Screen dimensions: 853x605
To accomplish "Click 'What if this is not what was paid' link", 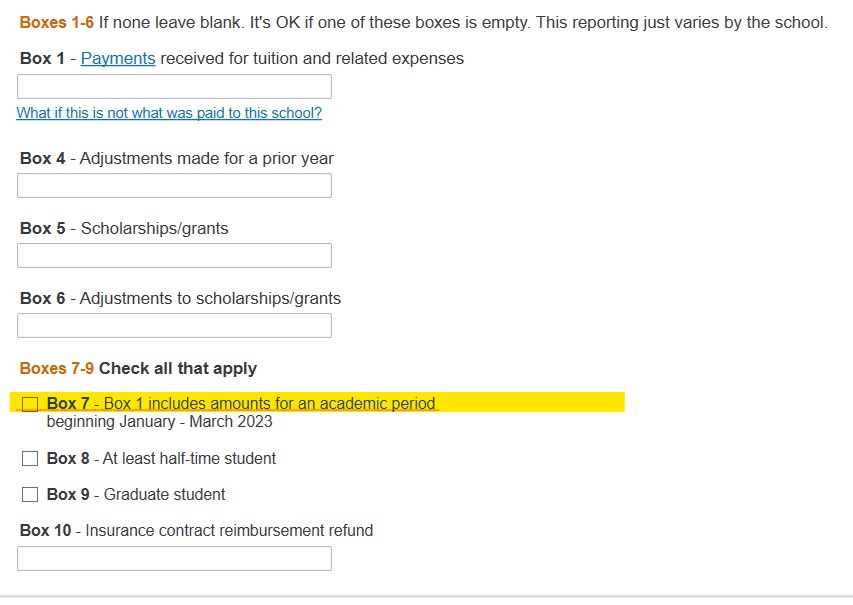I will (x=169, y=114).
